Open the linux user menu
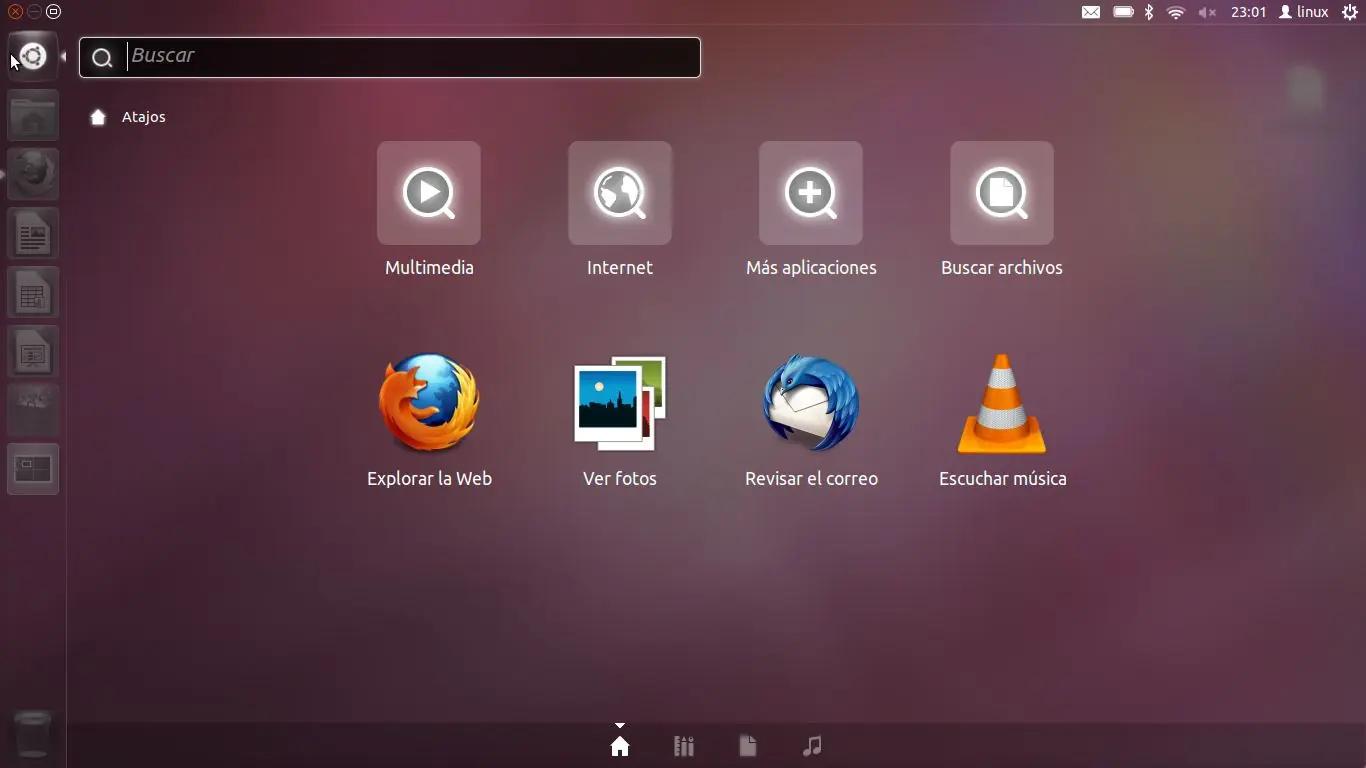The height and width of the screenshot is (768, 1366). pyautogui.click(x=1304, y=12)
